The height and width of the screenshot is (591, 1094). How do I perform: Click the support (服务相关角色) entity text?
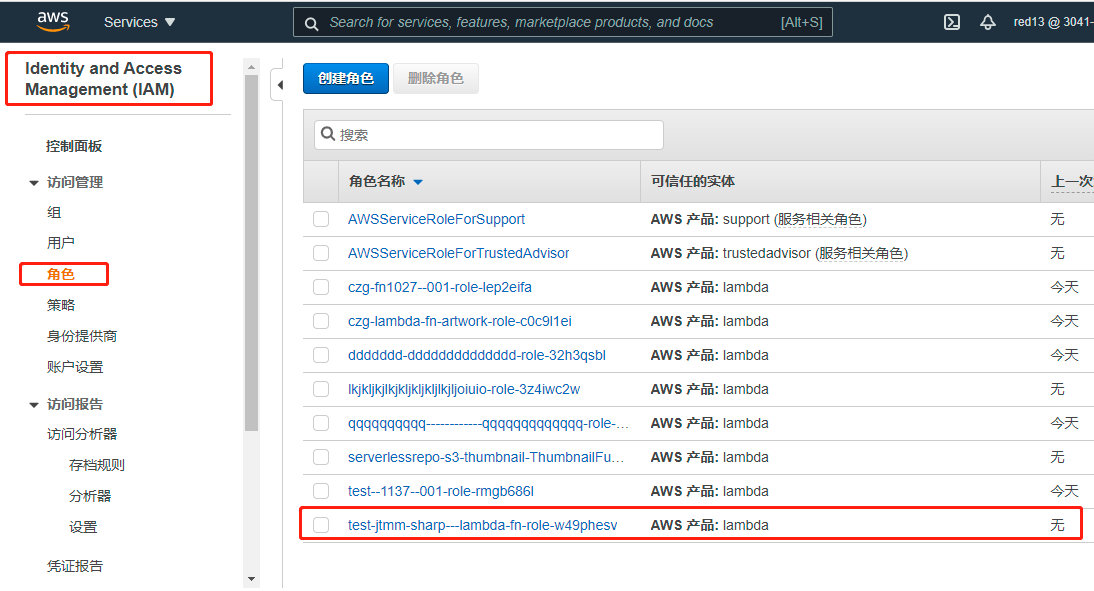[795, 219]
